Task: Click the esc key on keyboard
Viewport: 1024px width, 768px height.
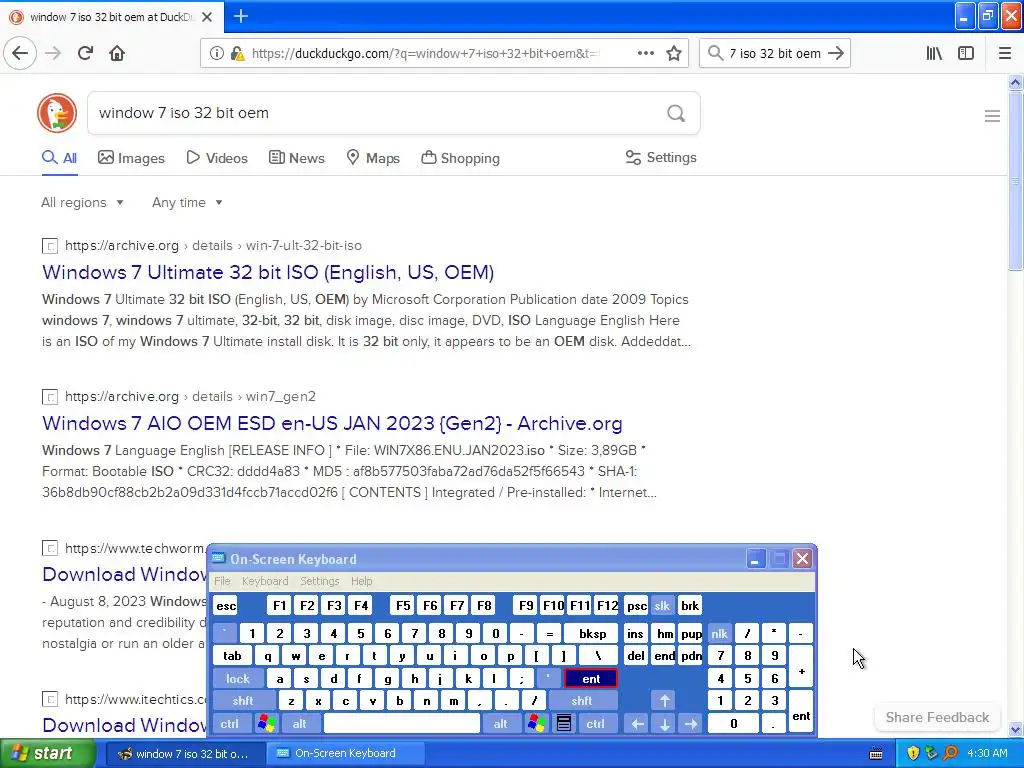Action: pos(226,605)
